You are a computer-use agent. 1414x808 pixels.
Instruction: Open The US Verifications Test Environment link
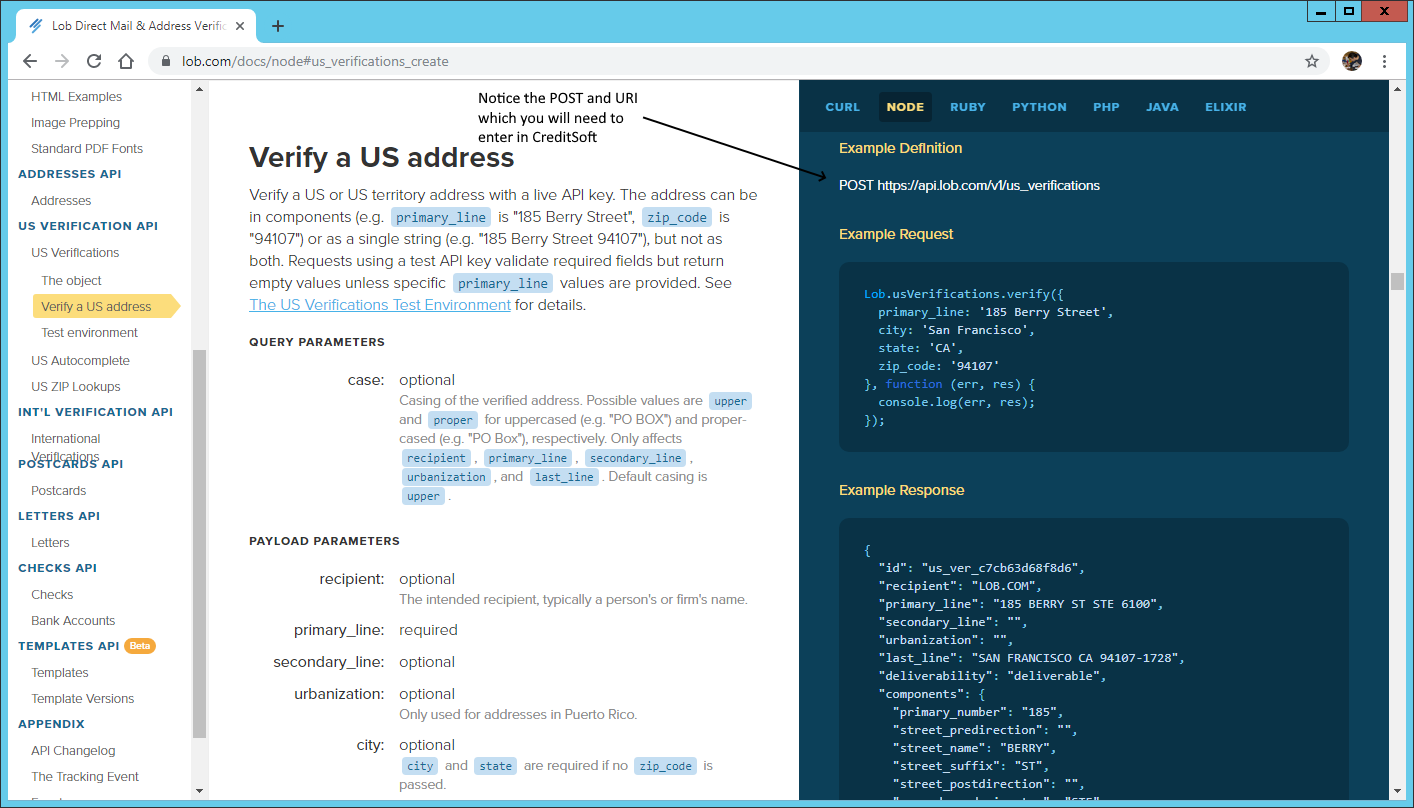coord(380,305)
